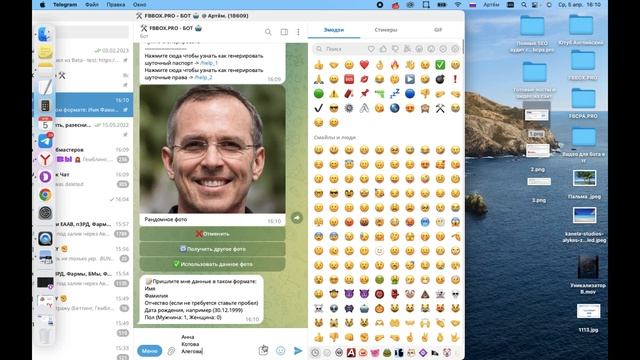The width and height of the screenshot is (640, 360).
Task: Open the Файл menu in menu bar
Action: tap(92, 4)
